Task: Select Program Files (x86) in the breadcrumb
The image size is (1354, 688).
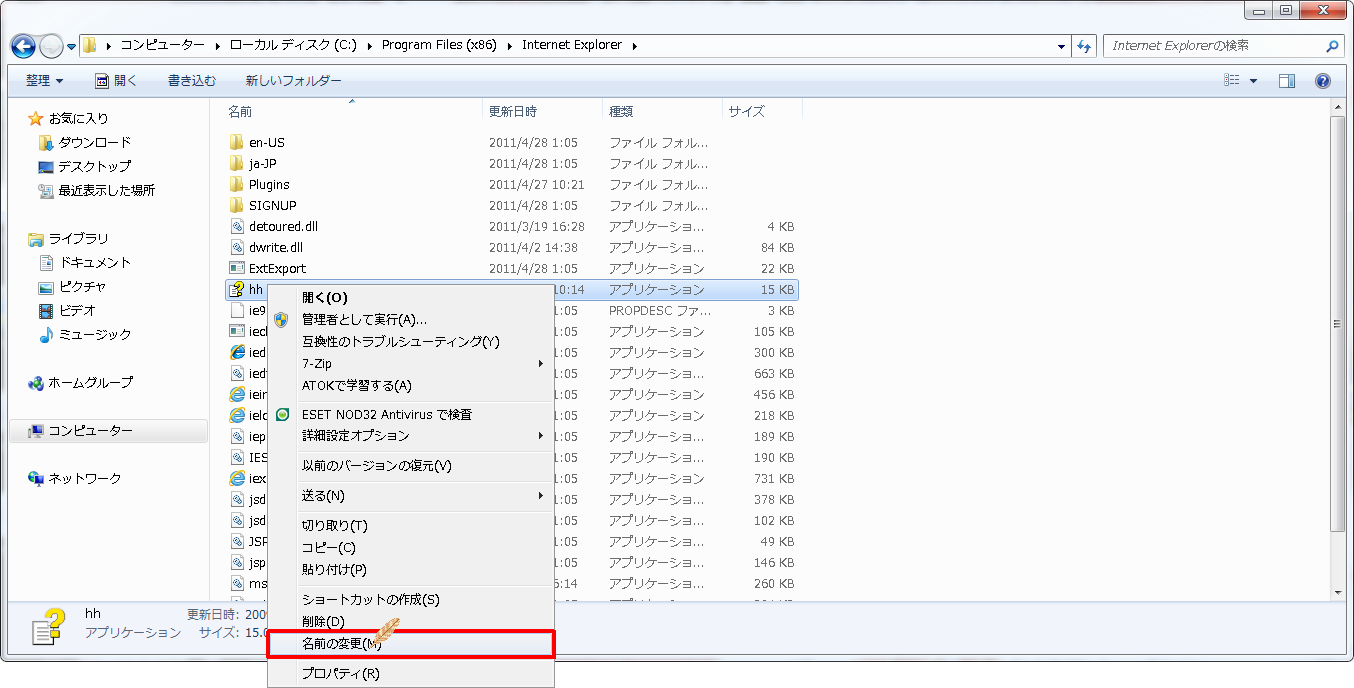Action: 439,45
